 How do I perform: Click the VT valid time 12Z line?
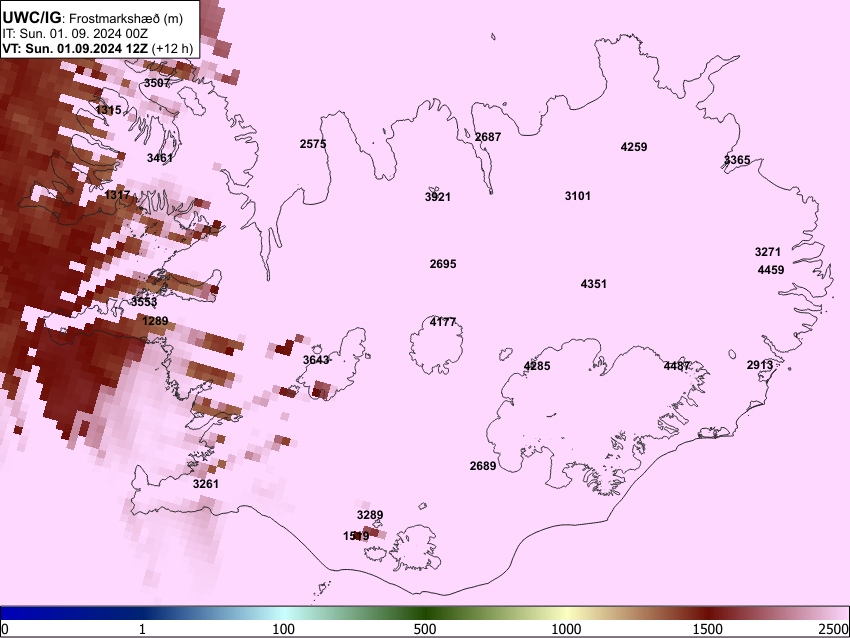coord(98,48)
